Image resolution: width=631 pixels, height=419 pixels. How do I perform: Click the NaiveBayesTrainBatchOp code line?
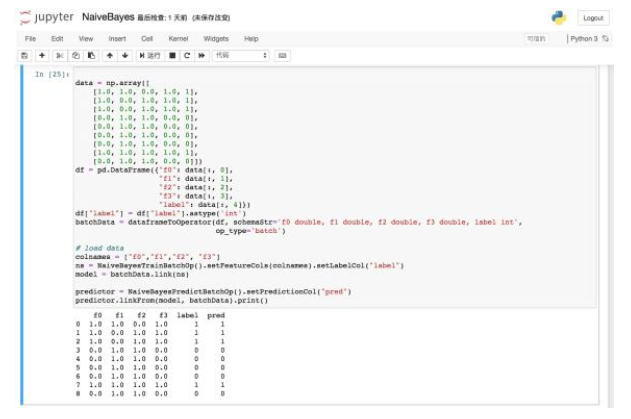point(239,266)
